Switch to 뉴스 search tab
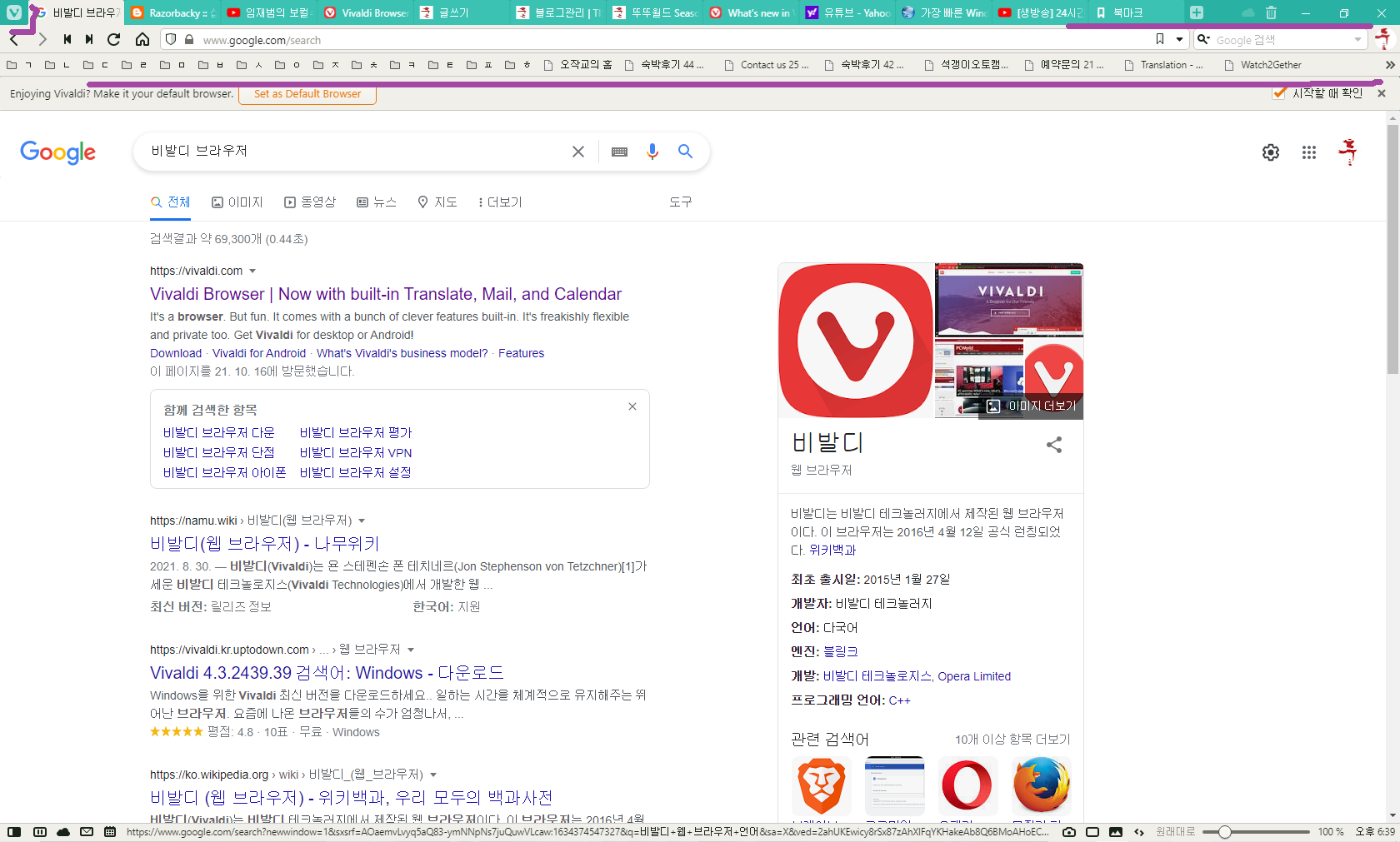Image resolution: width=1400 pixels, height=842 pixels. point(377,202)
